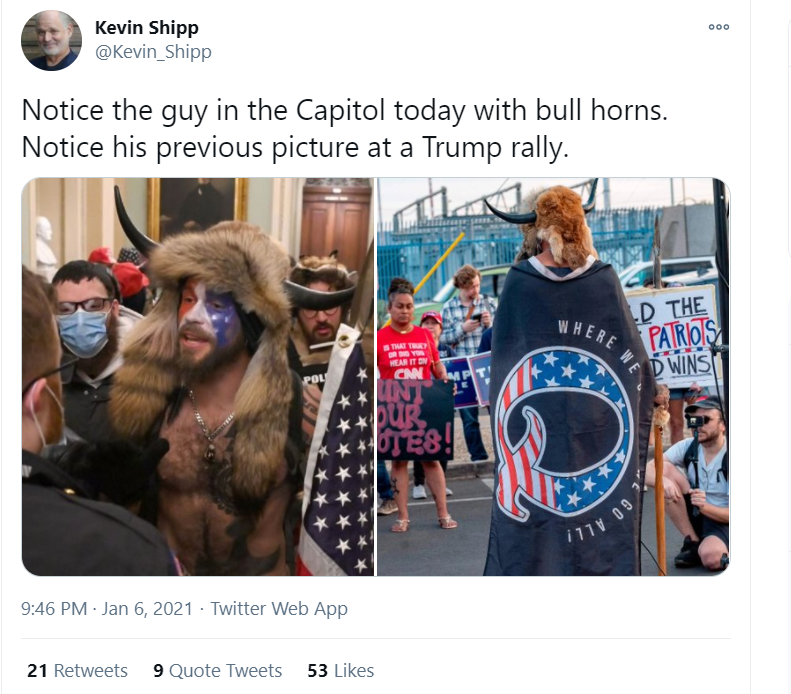This screenshot has height=694, width=791.
Task: Open the Kevin Shipp display name link
Action: tap(147, 28)
